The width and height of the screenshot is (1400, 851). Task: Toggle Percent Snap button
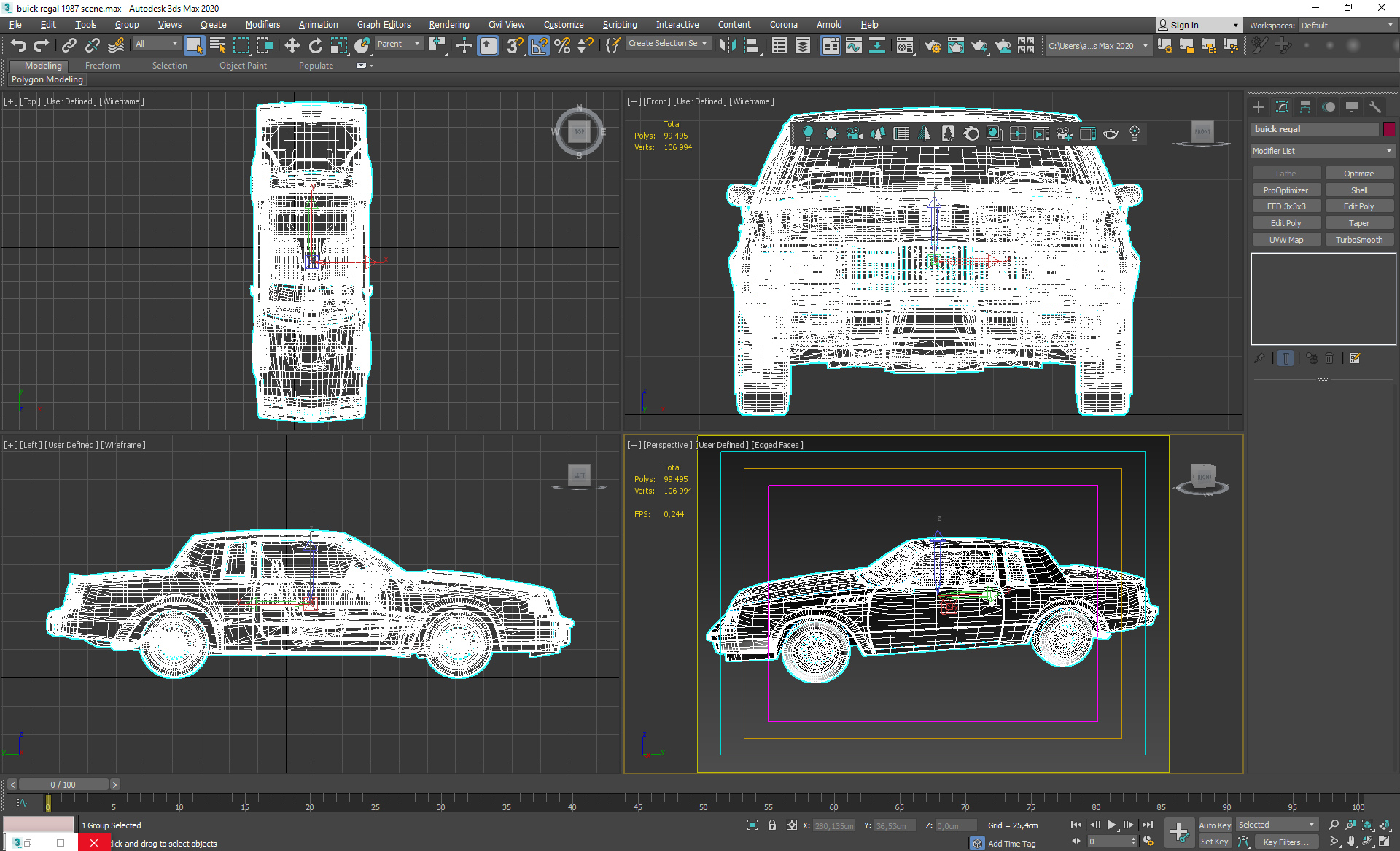pos(562,46)
